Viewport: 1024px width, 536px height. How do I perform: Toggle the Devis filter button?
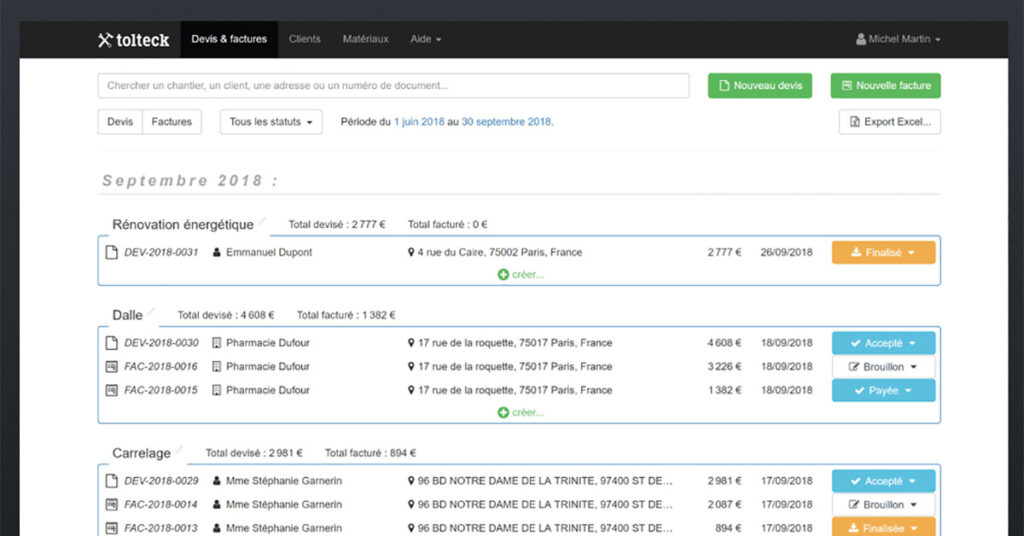120,122
